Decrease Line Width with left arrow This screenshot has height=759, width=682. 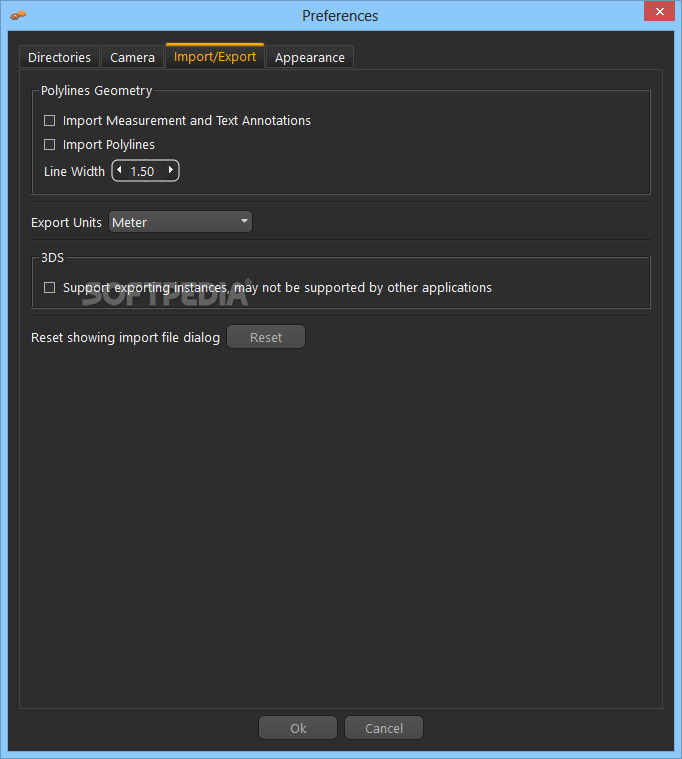click(119, 170)
